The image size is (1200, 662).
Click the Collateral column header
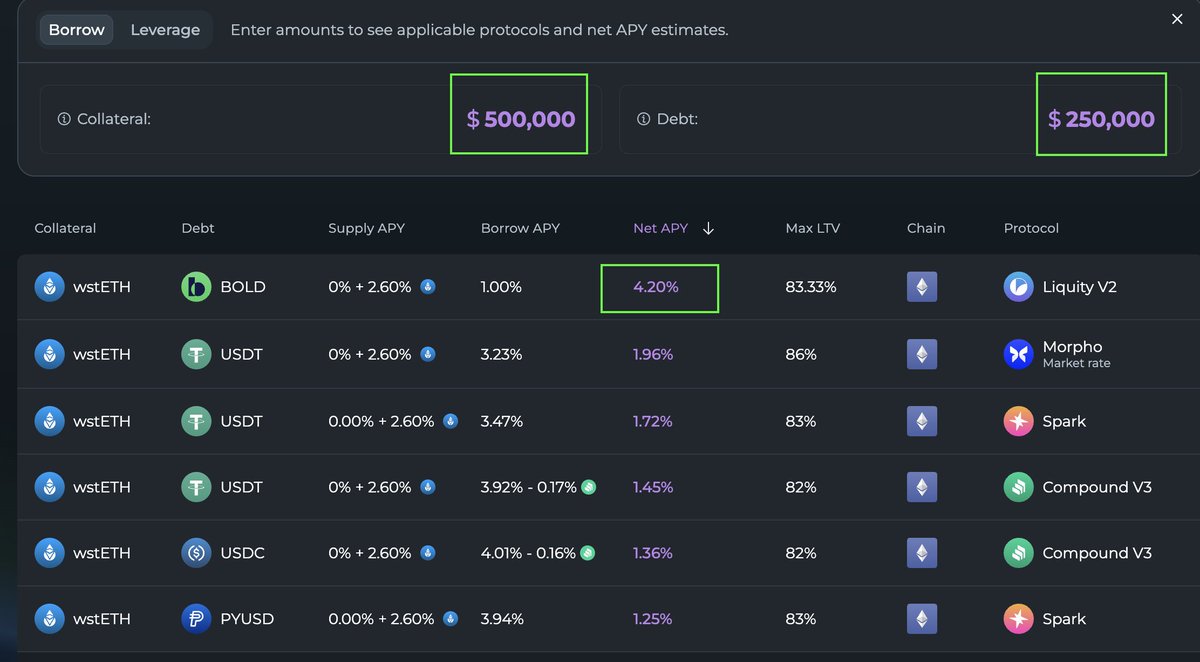point(65,228)
